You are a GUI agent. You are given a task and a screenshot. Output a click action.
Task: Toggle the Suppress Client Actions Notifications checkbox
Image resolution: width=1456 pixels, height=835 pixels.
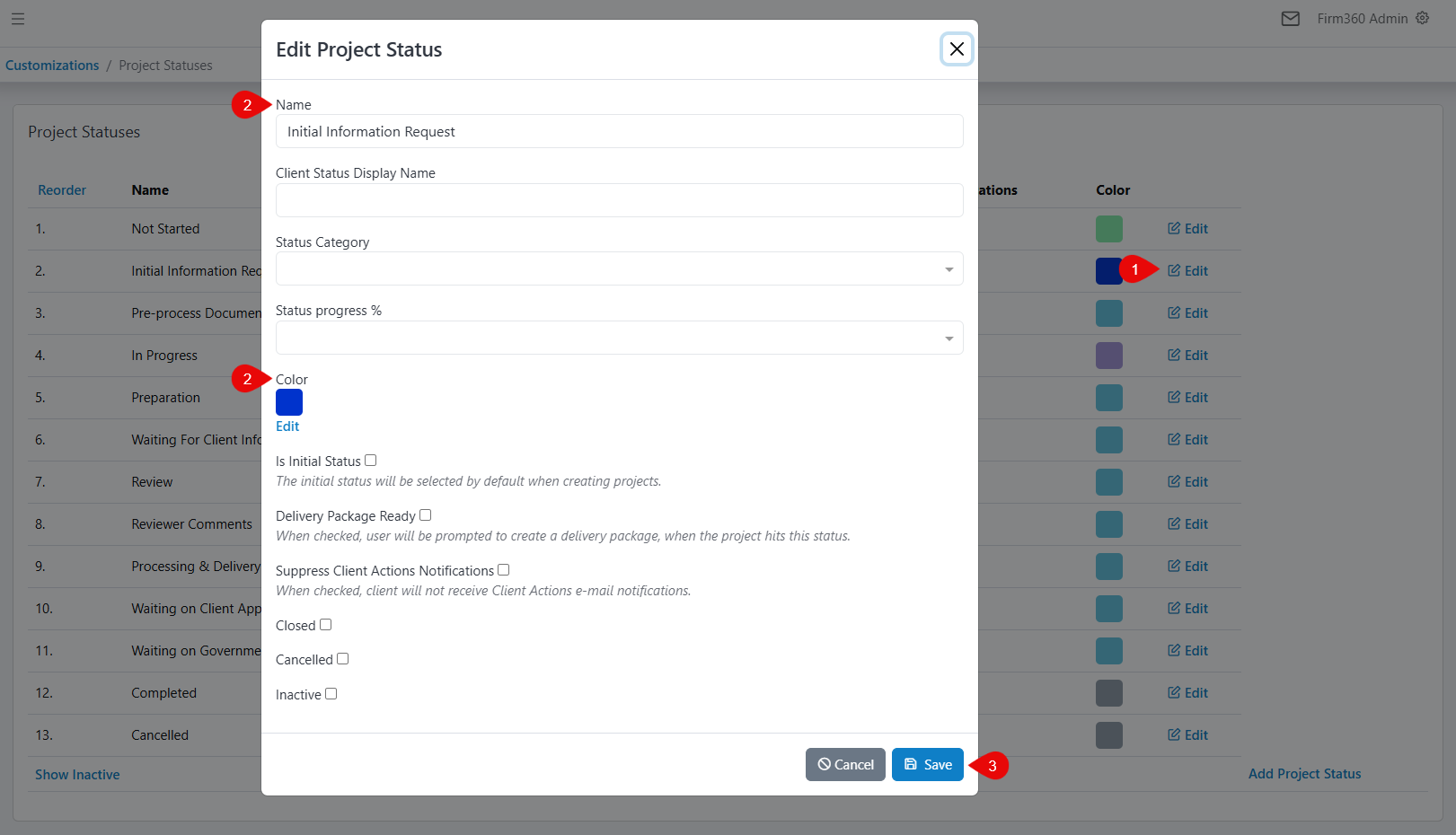tap(503, 569)
